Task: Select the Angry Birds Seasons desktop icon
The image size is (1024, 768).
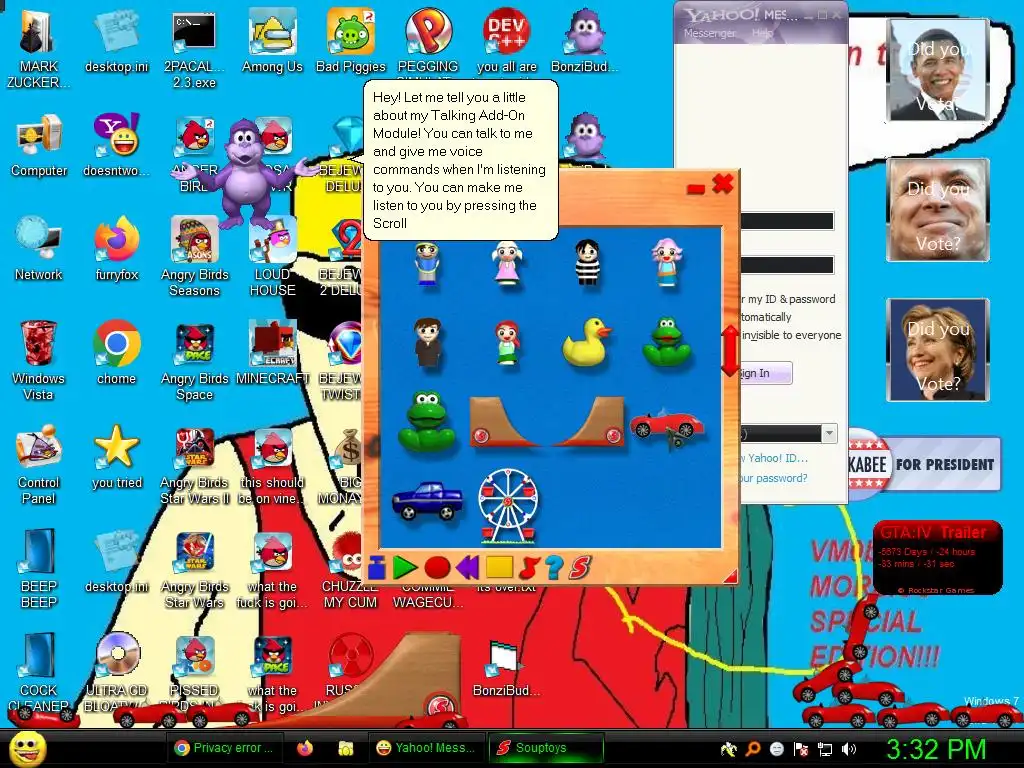Action: coord(195,257)
